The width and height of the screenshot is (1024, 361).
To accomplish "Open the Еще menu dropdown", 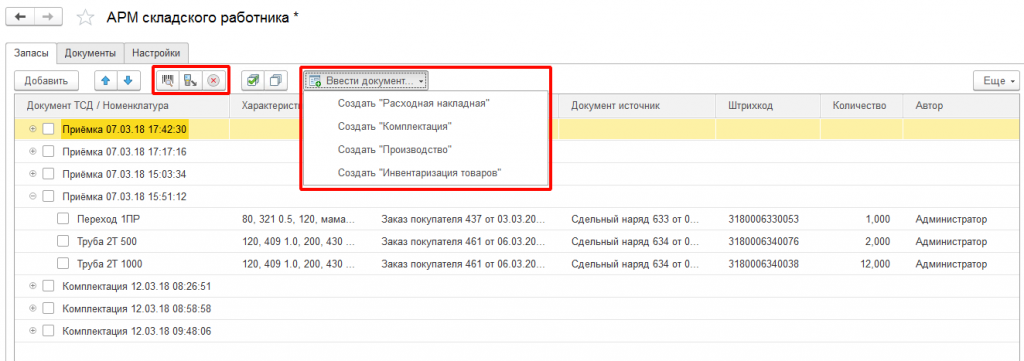I will (996, 80).
